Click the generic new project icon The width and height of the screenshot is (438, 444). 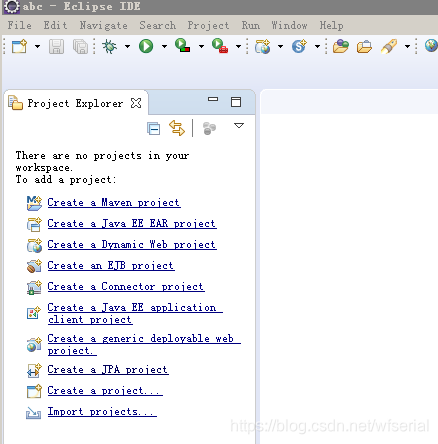[x=34, y=391]
